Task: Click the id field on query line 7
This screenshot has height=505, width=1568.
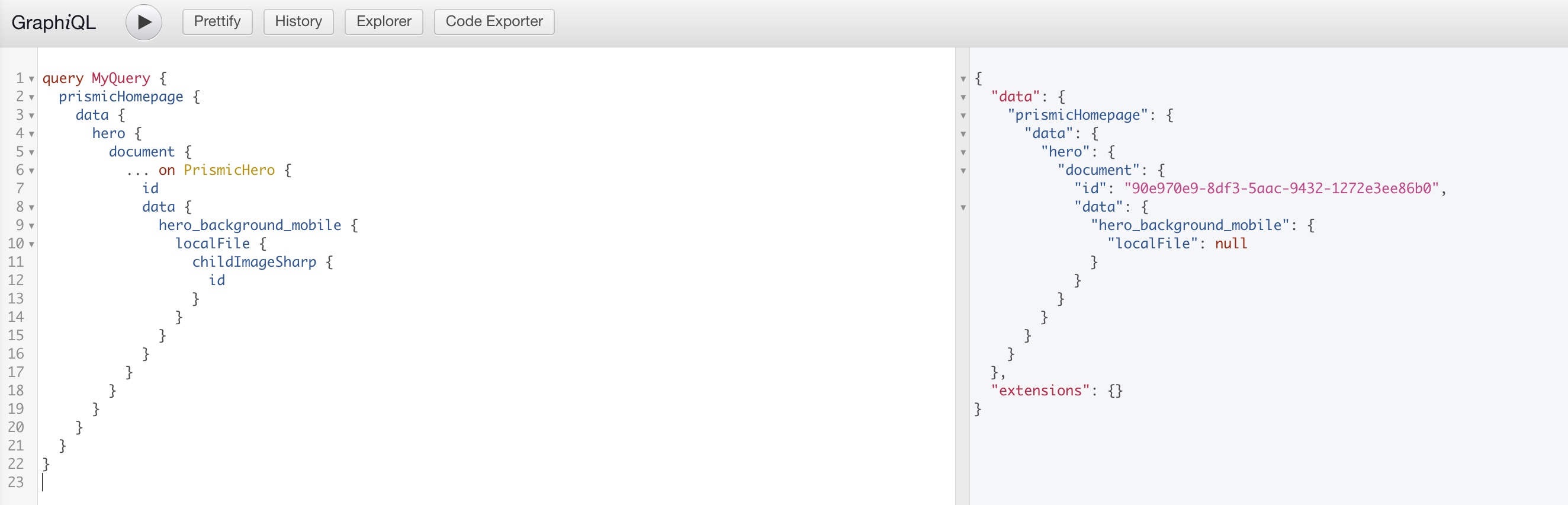Action: click(150, 188)
